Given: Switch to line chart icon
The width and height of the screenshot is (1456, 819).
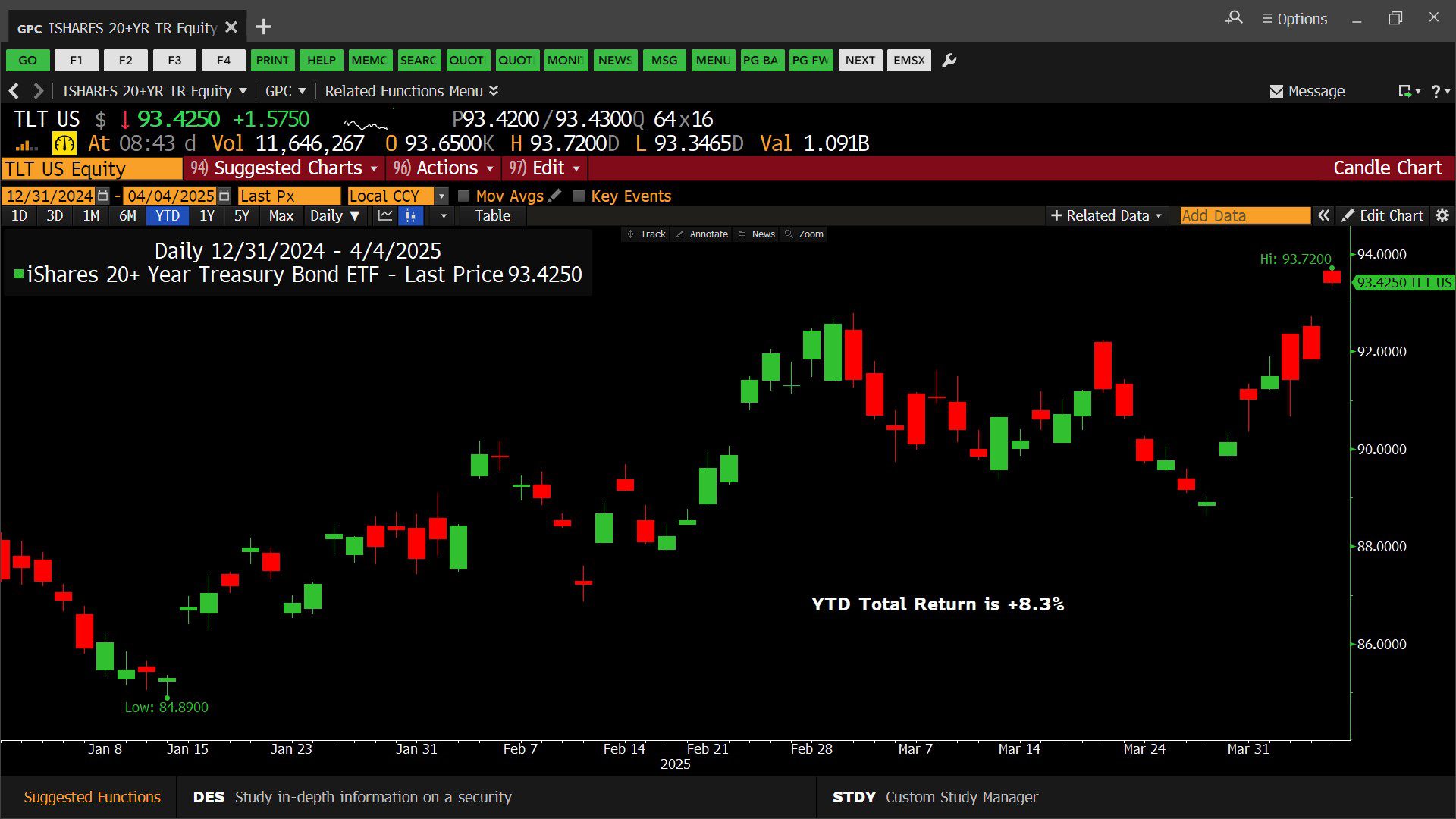Looking at the screenshot, I should [385, 216].
